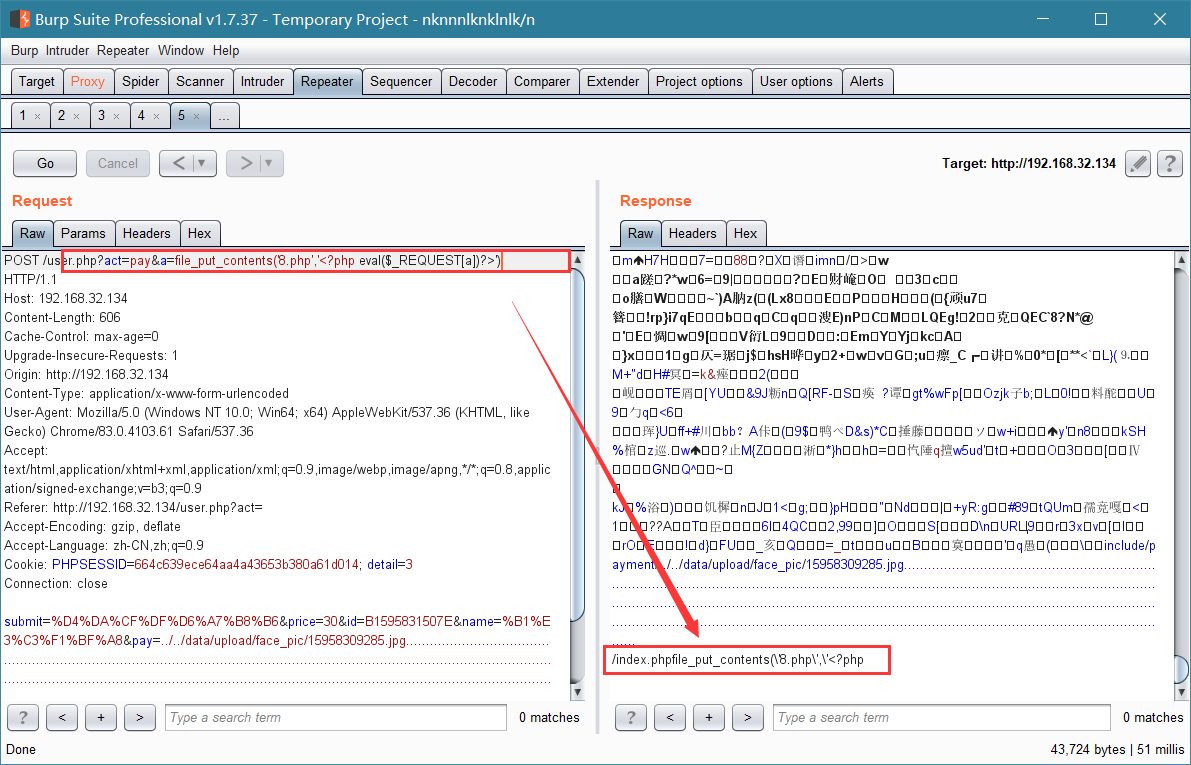The height and width of the screenshot is (765, 1191).
Task: Switch to the Proxy tab
Action: click(x=87, y=81)
